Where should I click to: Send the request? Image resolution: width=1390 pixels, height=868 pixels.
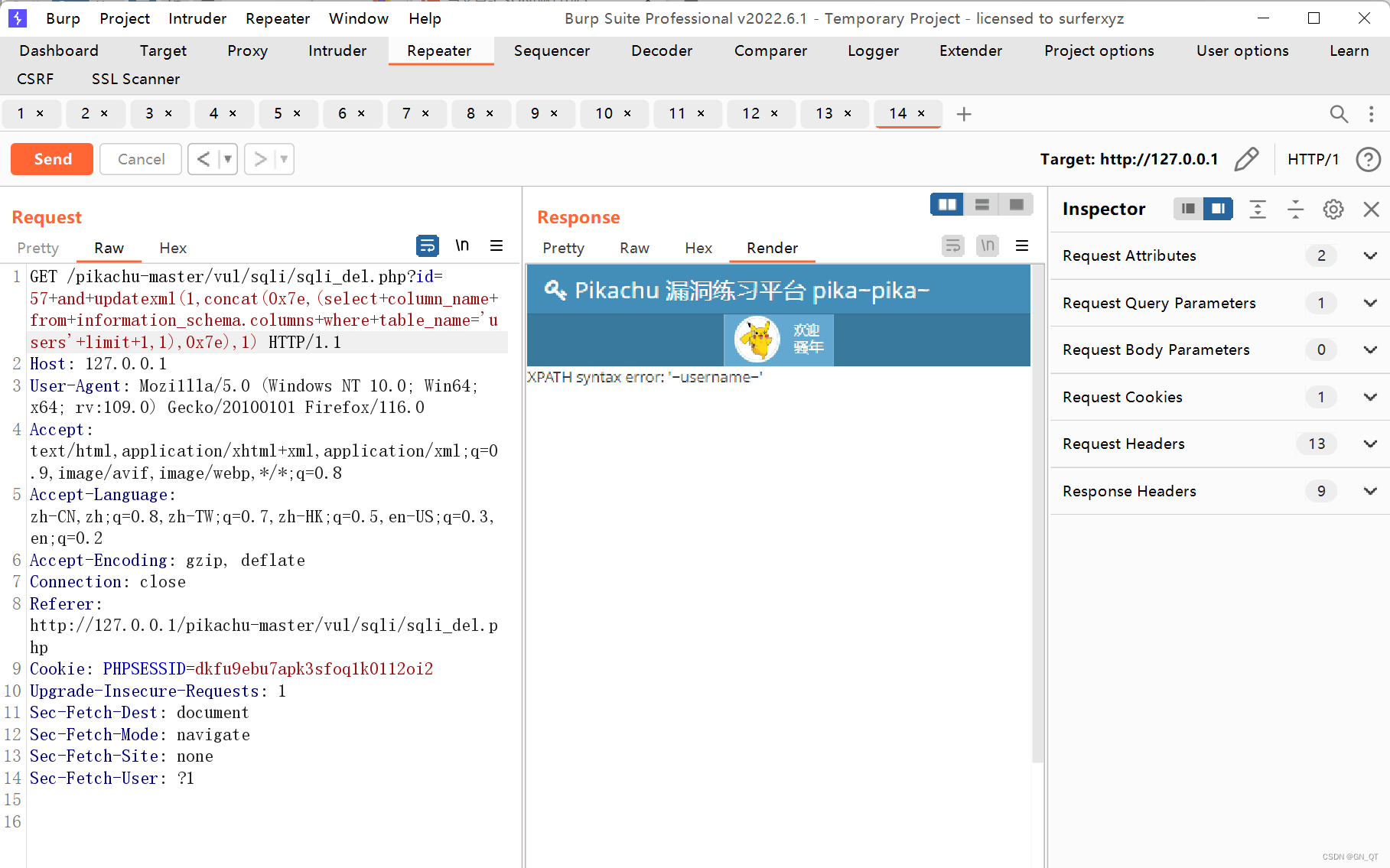pyautogui.click(x=52, y=159)
